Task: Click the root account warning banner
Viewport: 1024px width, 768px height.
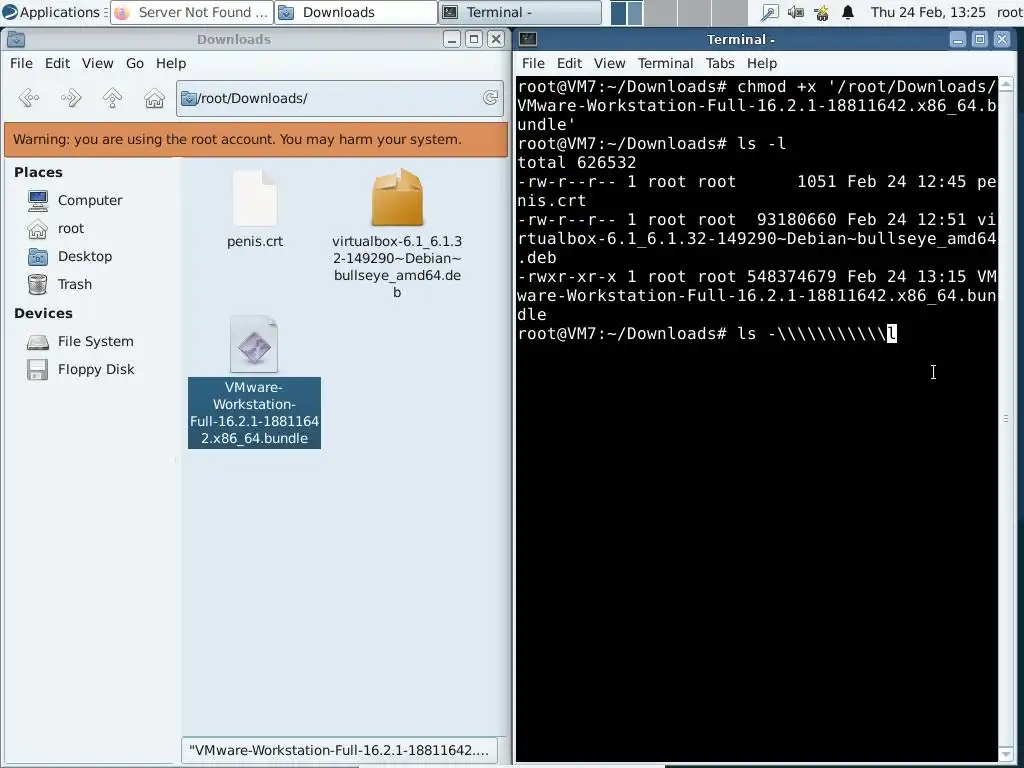Action: click(256, 140)
